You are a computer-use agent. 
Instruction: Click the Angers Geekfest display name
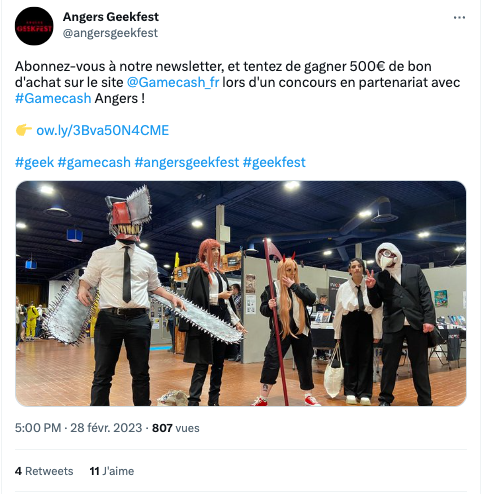click(x=111, y=17)
